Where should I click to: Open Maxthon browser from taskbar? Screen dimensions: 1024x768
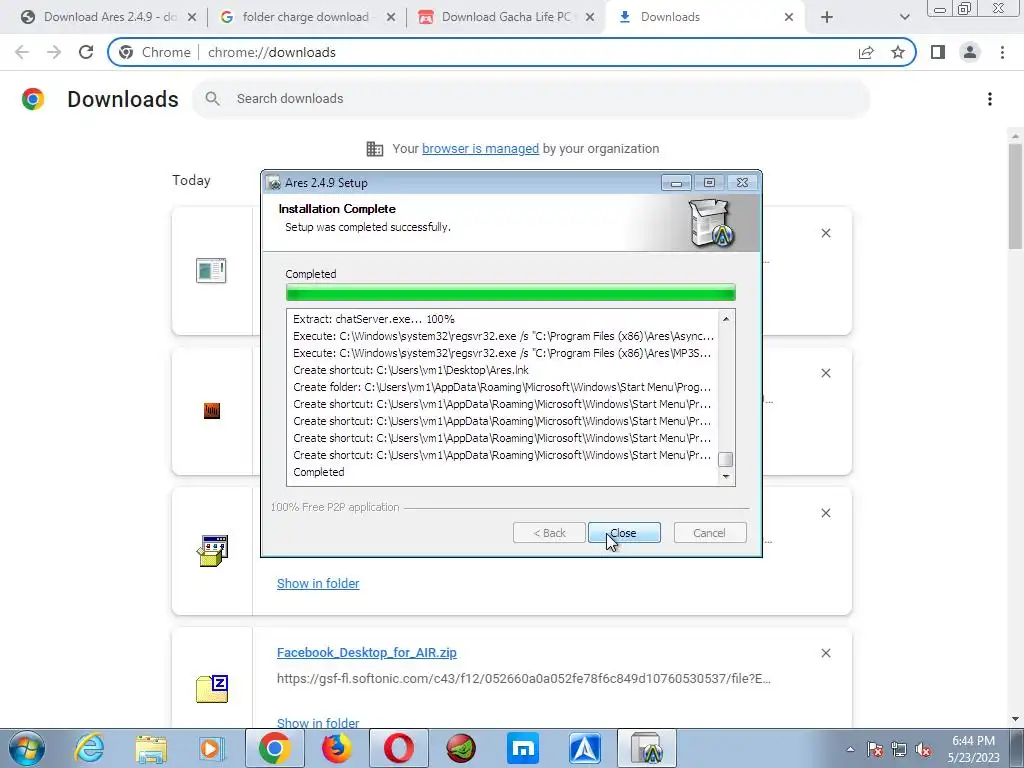(x=523, y=748)
